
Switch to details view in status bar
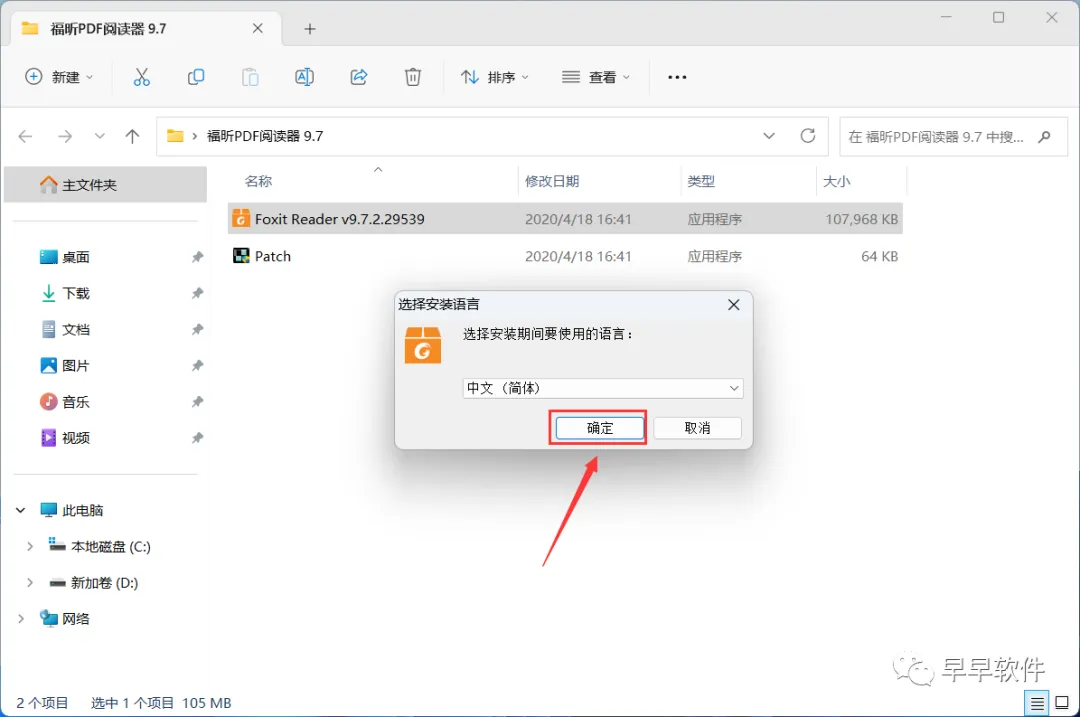[1037, 703]
